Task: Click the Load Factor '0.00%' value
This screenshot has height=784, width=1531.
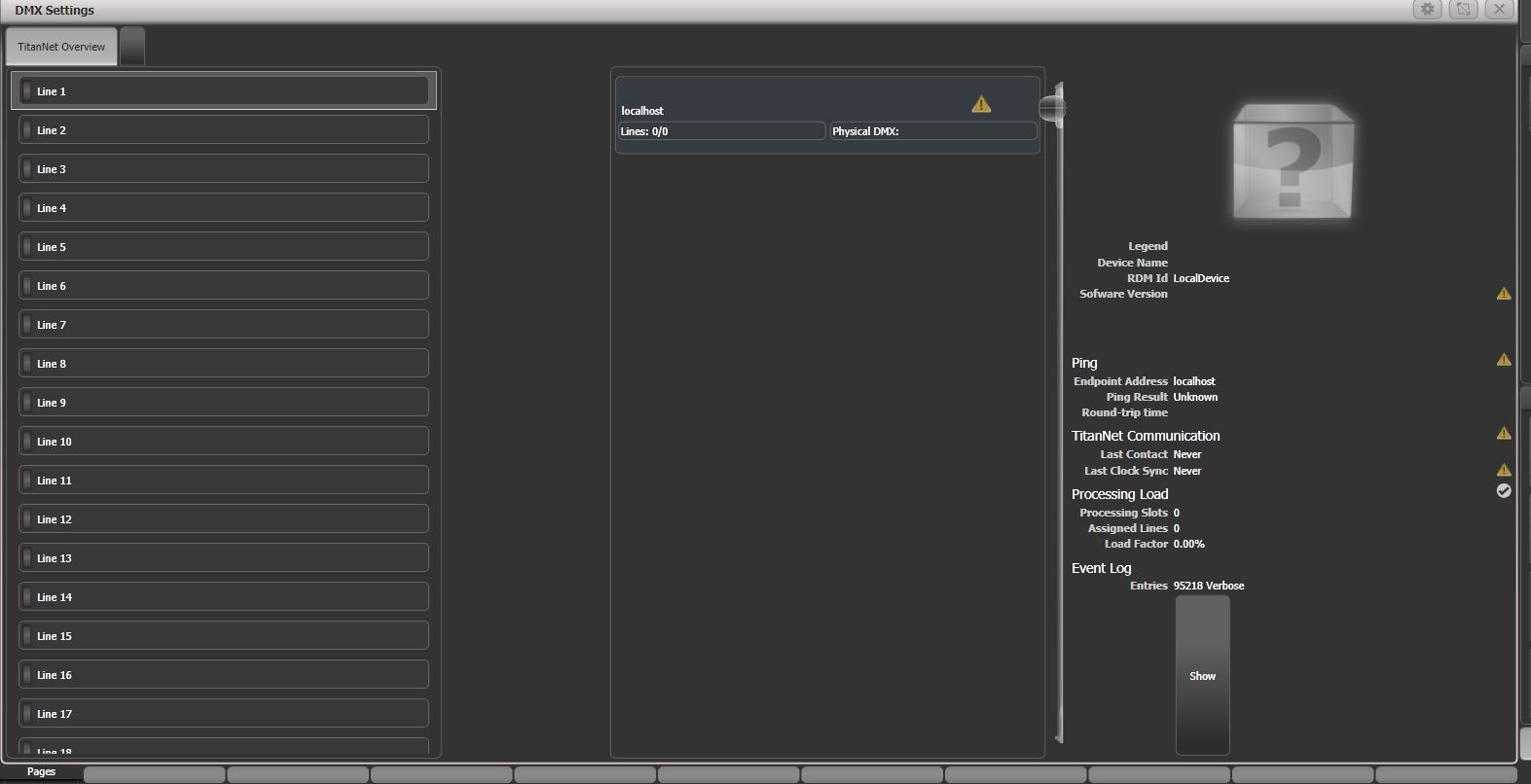Action: click(1188, 544)
